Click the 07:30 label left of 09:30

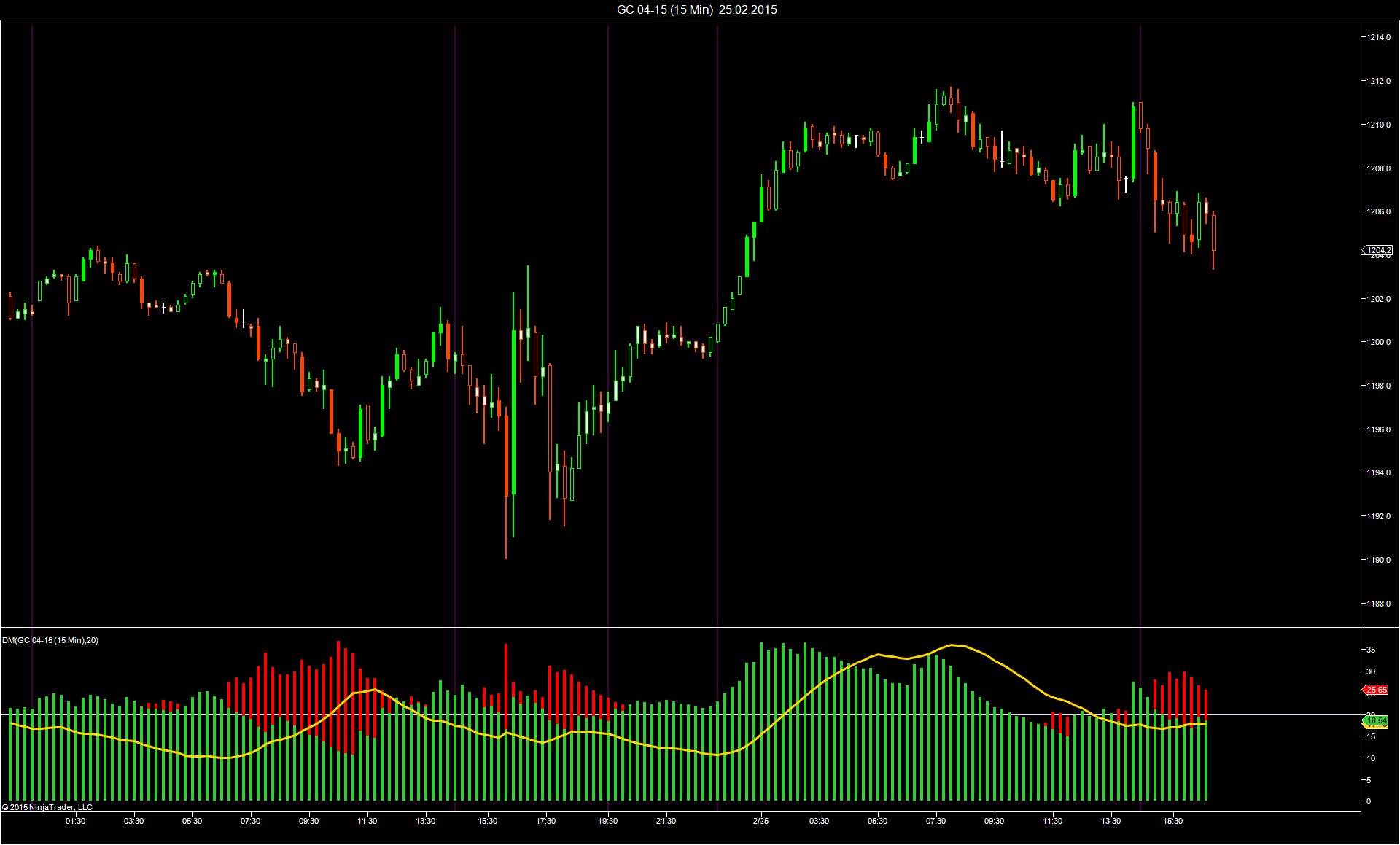(251, 821)
